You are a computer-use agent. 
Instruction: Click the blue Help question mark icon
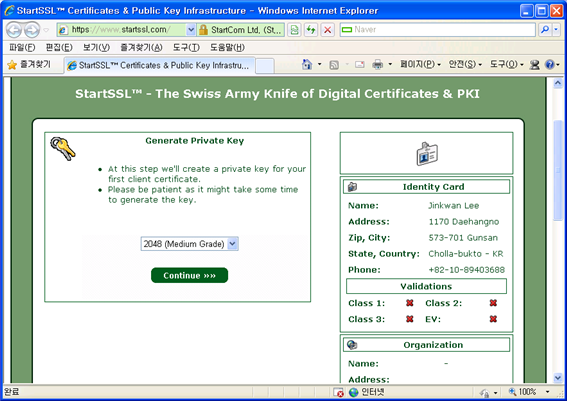(x=550, y=65)
